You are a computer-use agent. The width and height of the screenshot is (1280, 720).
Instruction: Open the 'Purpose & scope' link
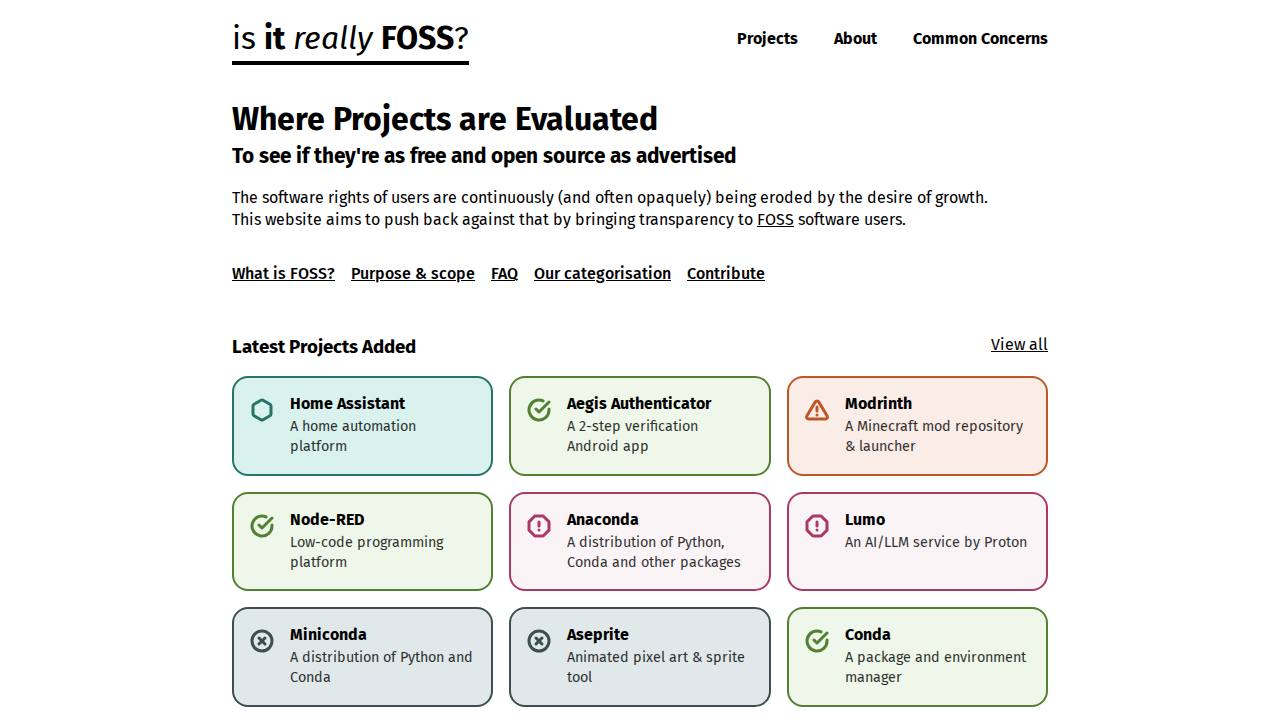[x=413, y=274]
